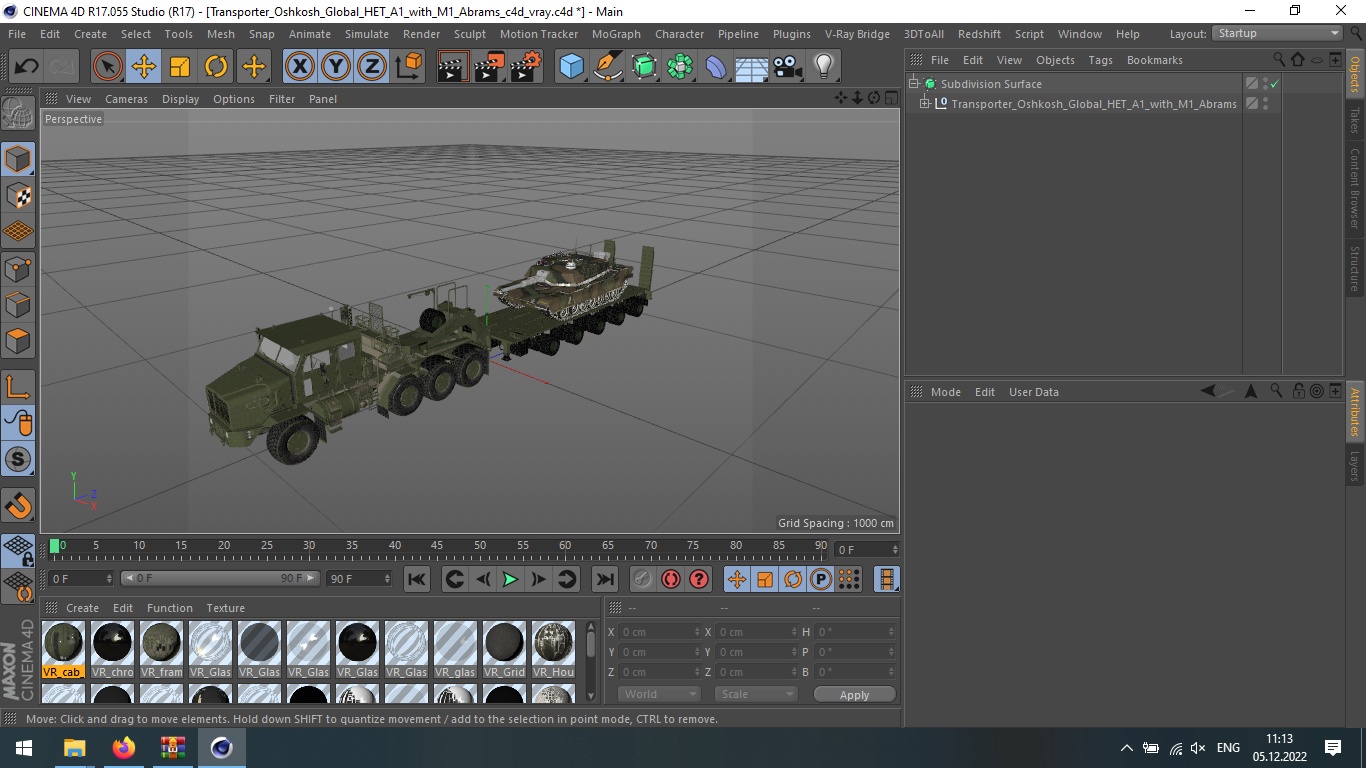Toggle Z axis lock
The height and width of the screenshot is (768, 1366).
(x=372, y=67)
